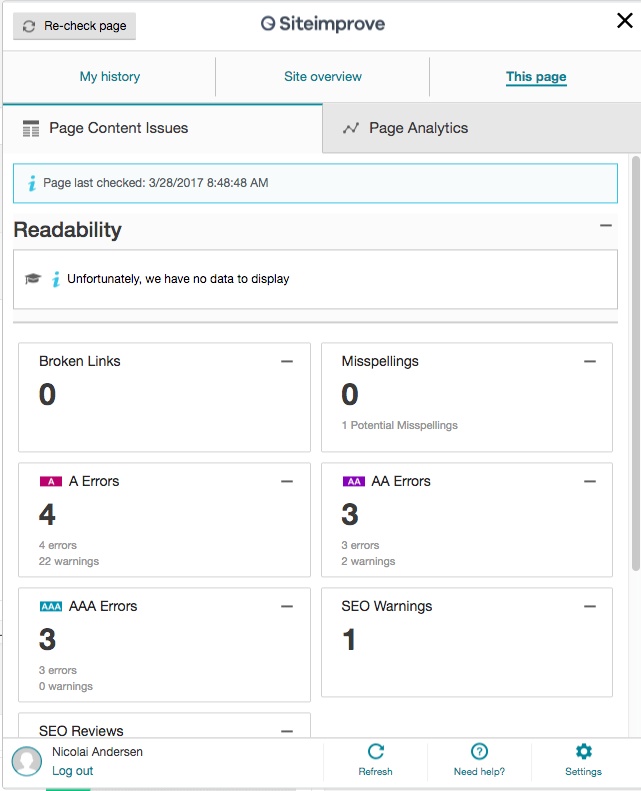Click the Page Content Issues table icon
This screenshot has height=791, width=641.
tap(31, 129)
